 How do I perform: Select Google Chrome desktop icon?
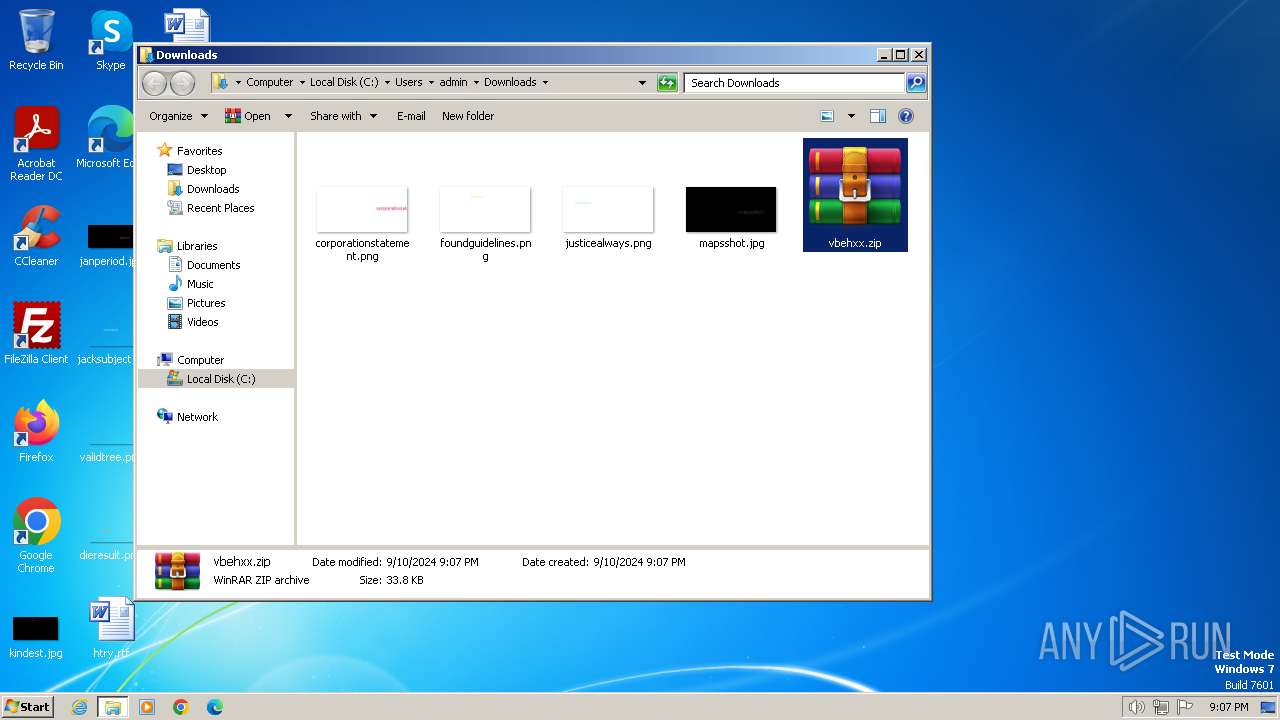[x=36, y=535]
